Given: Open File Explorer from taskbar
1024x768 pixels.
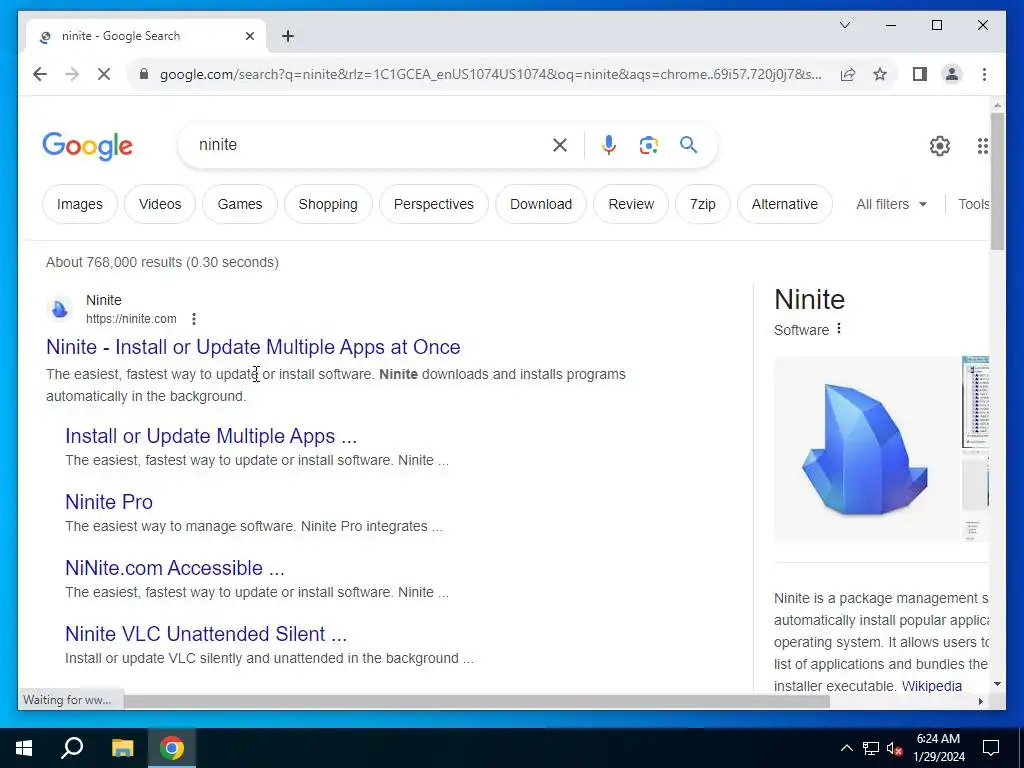Looking at the screenshot, I should (x=122, y=748).
